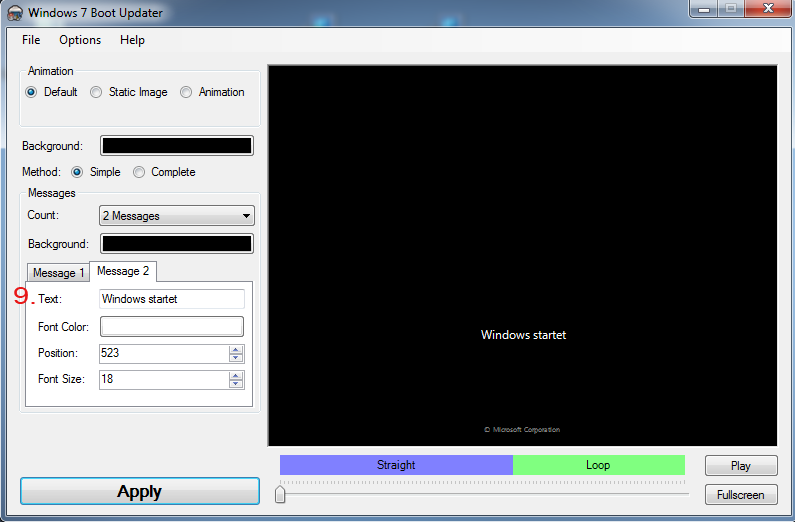Select the Default animation radio button

tap(31, 92)
